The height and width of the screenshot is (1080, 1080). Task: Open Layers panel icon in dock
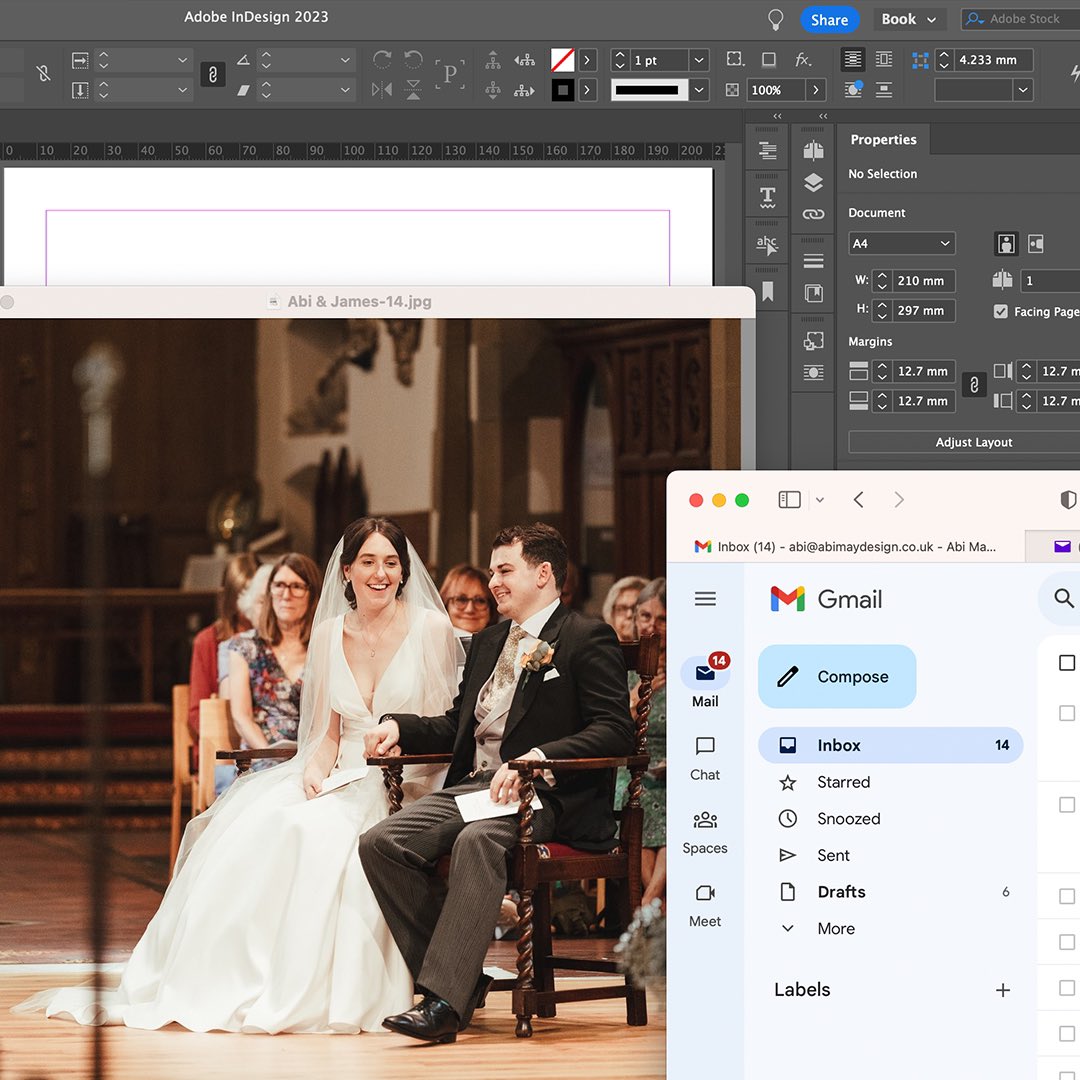click(x=813, y=183)
